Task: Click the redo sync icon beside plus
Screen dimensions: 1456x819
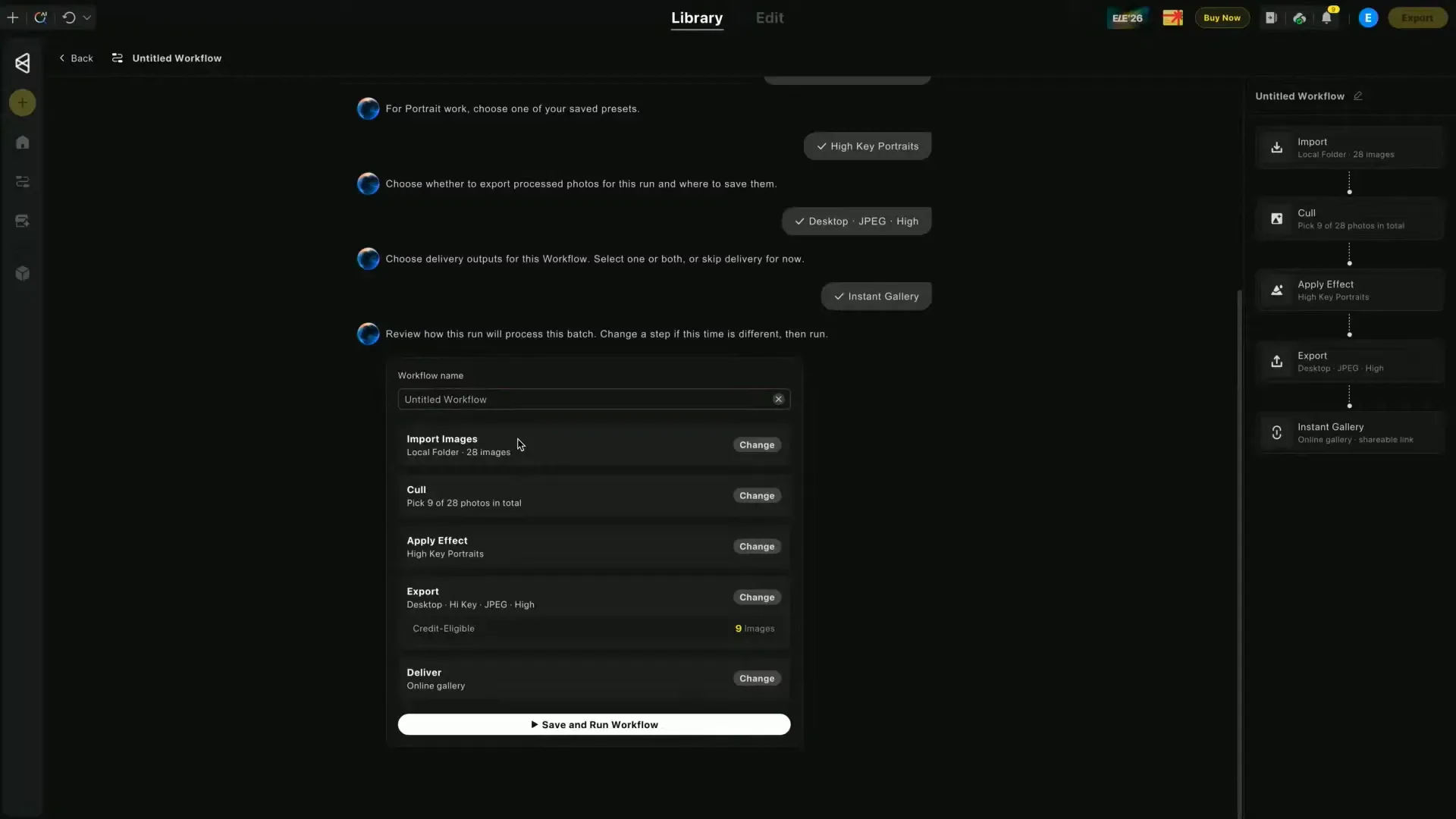Action: pyautogui.click(x=41, y=17)
